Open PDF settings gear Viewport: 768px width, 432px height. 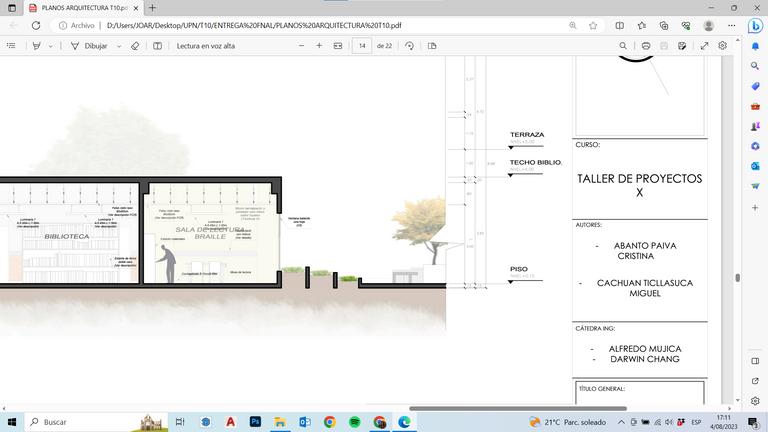tap(723, 46)
